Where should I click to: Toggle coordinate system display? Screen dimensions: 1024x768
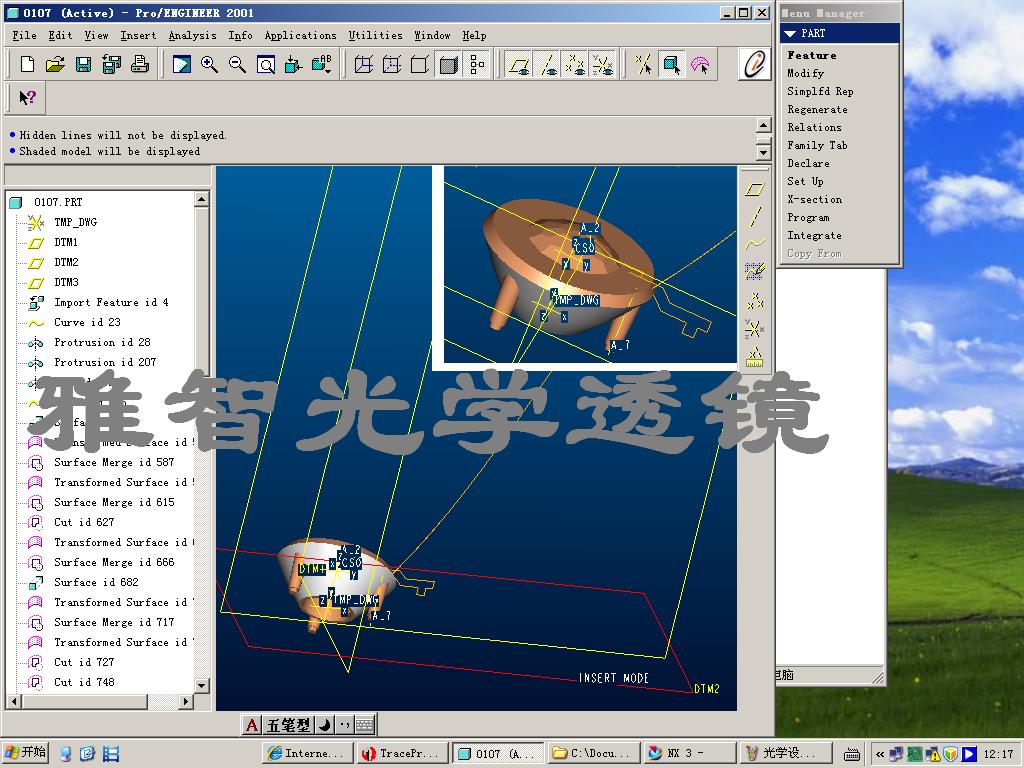600,63
